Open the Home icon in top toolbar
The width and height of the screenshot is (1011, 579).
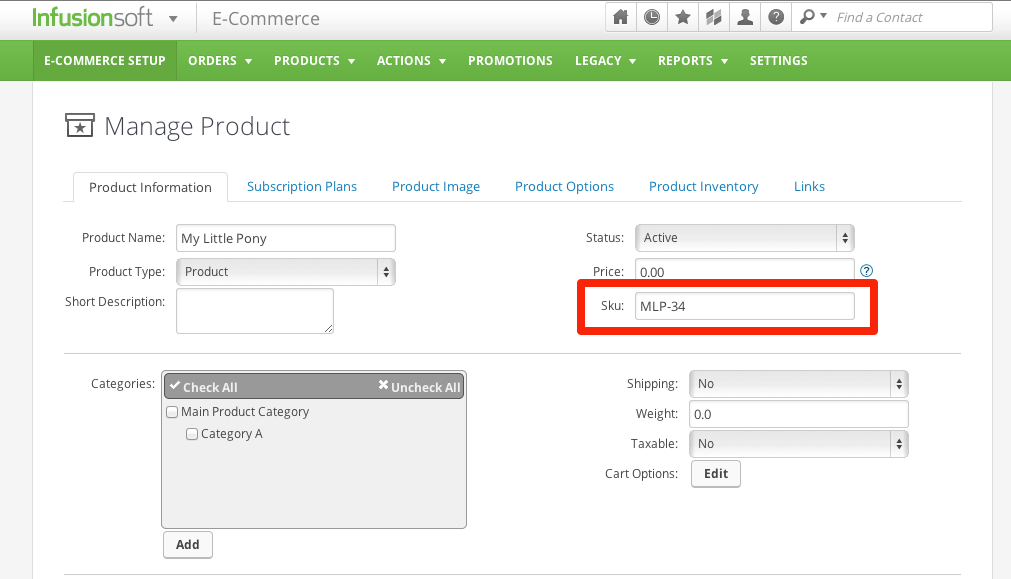pos(620,17)
